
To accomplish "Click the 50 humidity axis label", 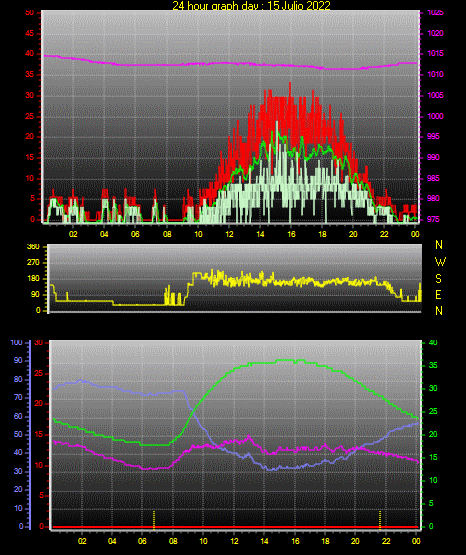I will pos(18,434).
